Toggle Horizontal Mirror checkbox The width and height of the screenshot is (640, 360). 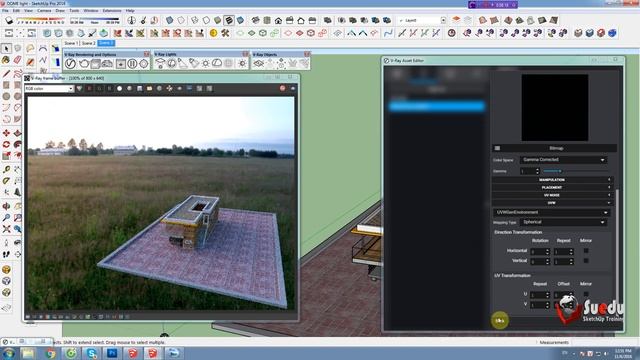586,251
